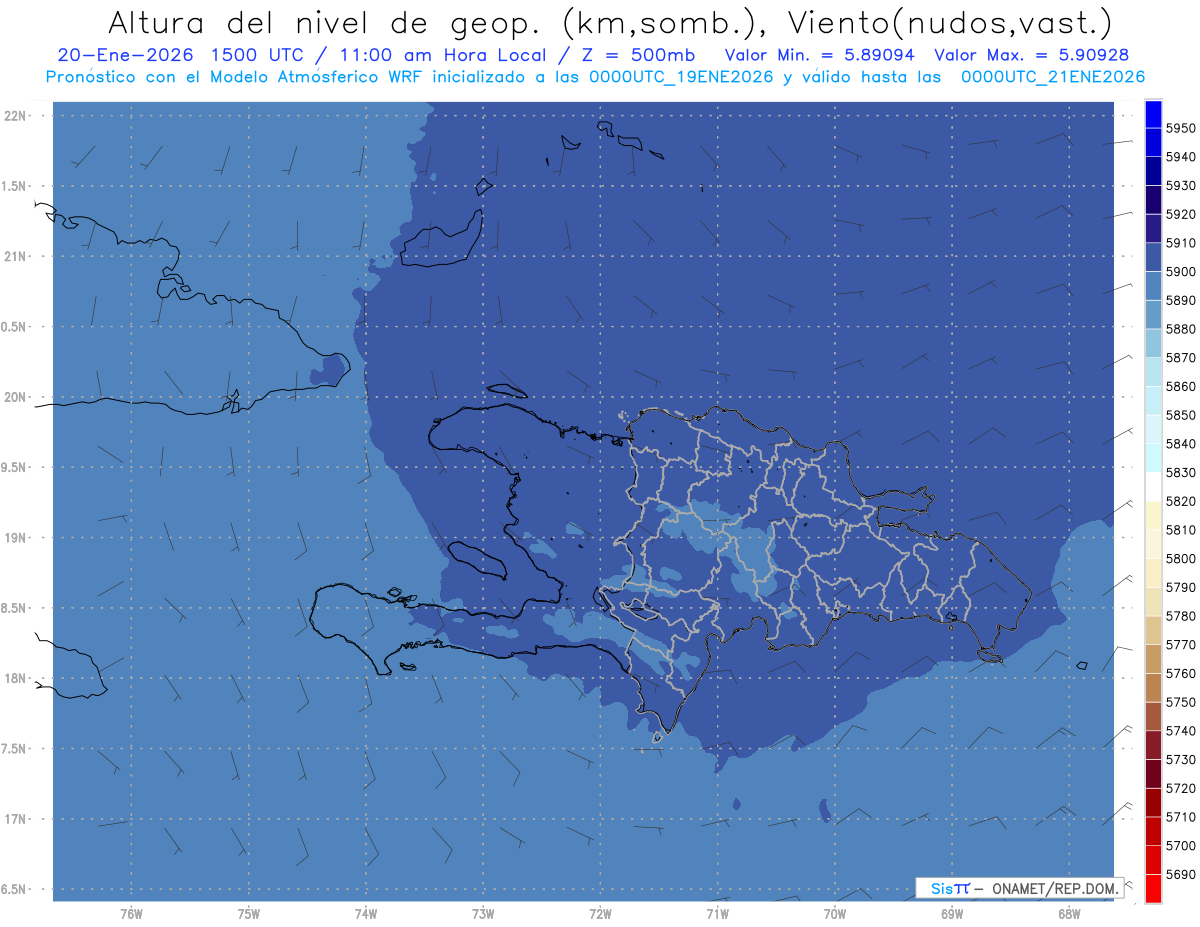Click the '5920' color scale value

[x=1181, y=214]
